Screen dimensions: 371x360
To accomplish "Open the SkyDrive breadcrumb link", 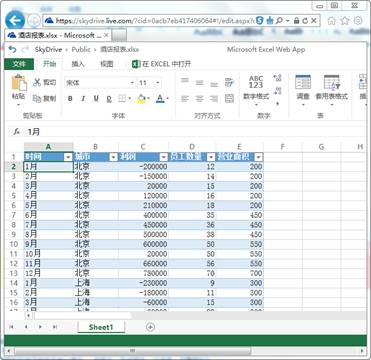I will pos(48,49).
